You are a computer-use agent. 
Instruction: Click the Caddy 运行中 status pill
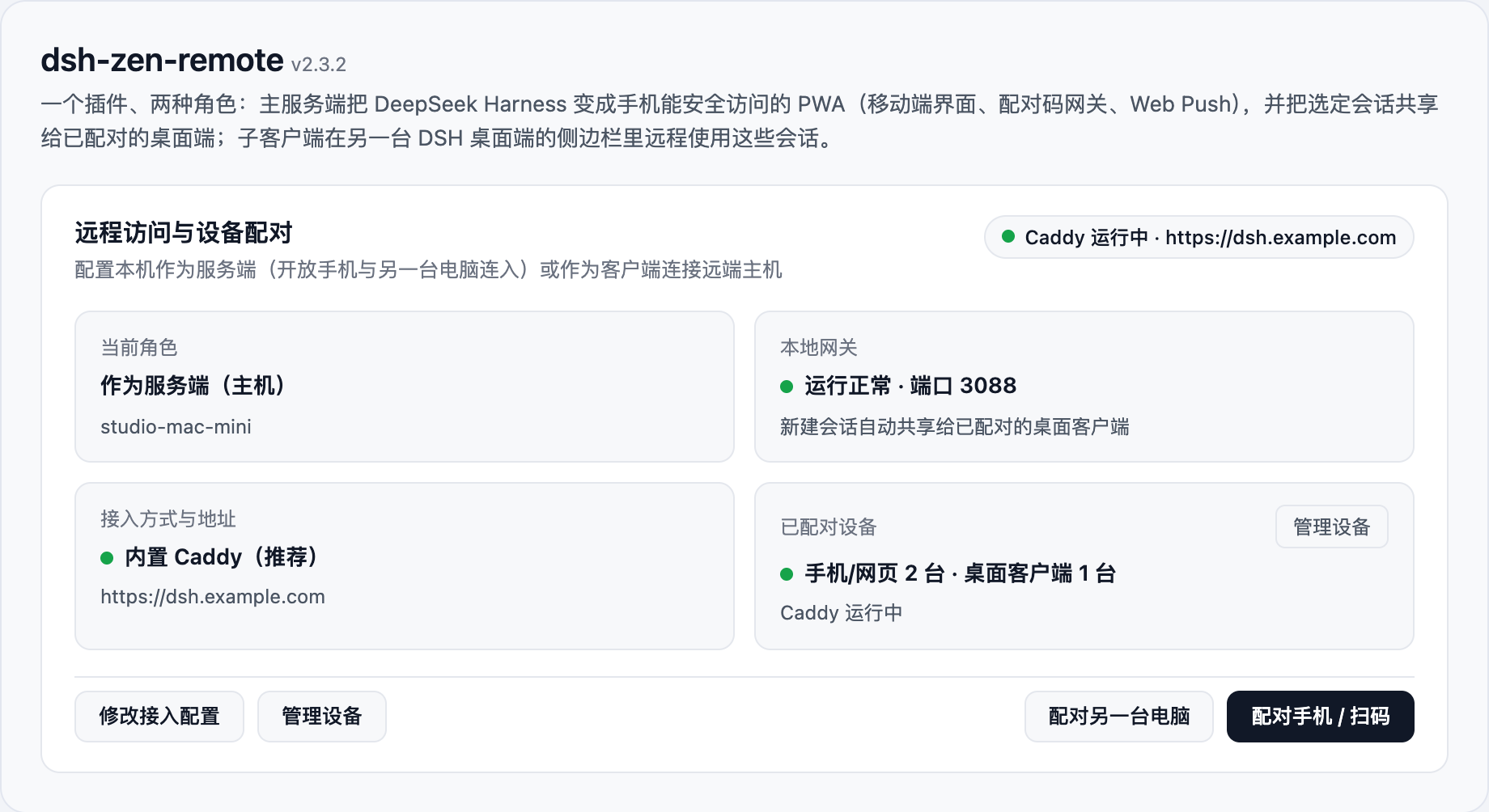[x=1199, y=238]
